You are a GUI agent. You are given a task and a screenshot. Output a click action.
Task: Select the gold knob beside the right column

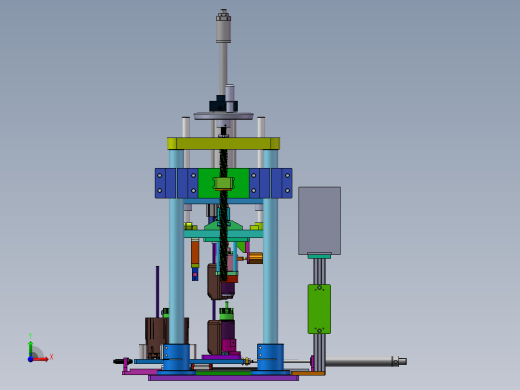[x=255, y=258]
